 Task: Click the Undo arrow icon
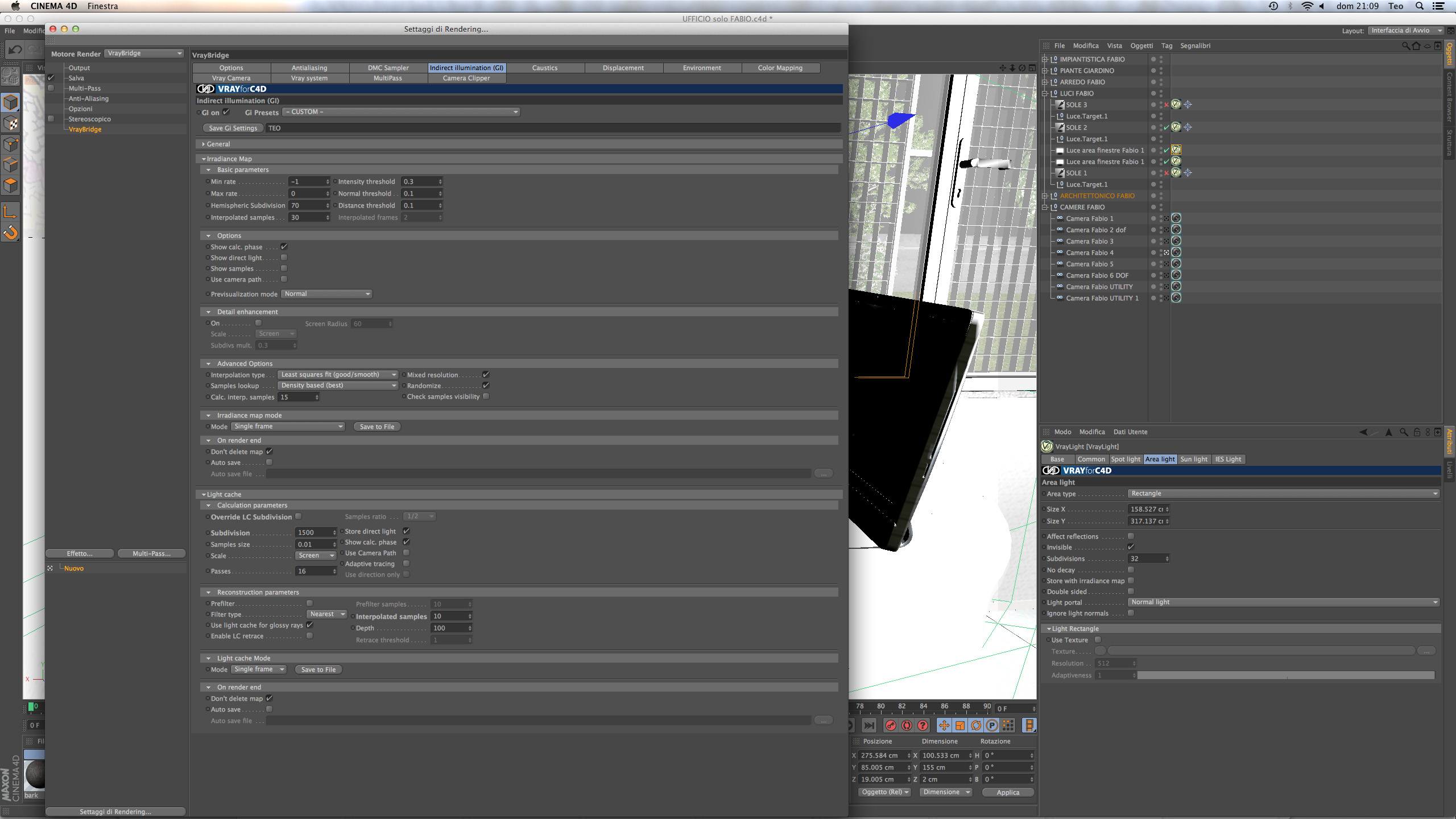pyautogui.click(x=15, y=50)
